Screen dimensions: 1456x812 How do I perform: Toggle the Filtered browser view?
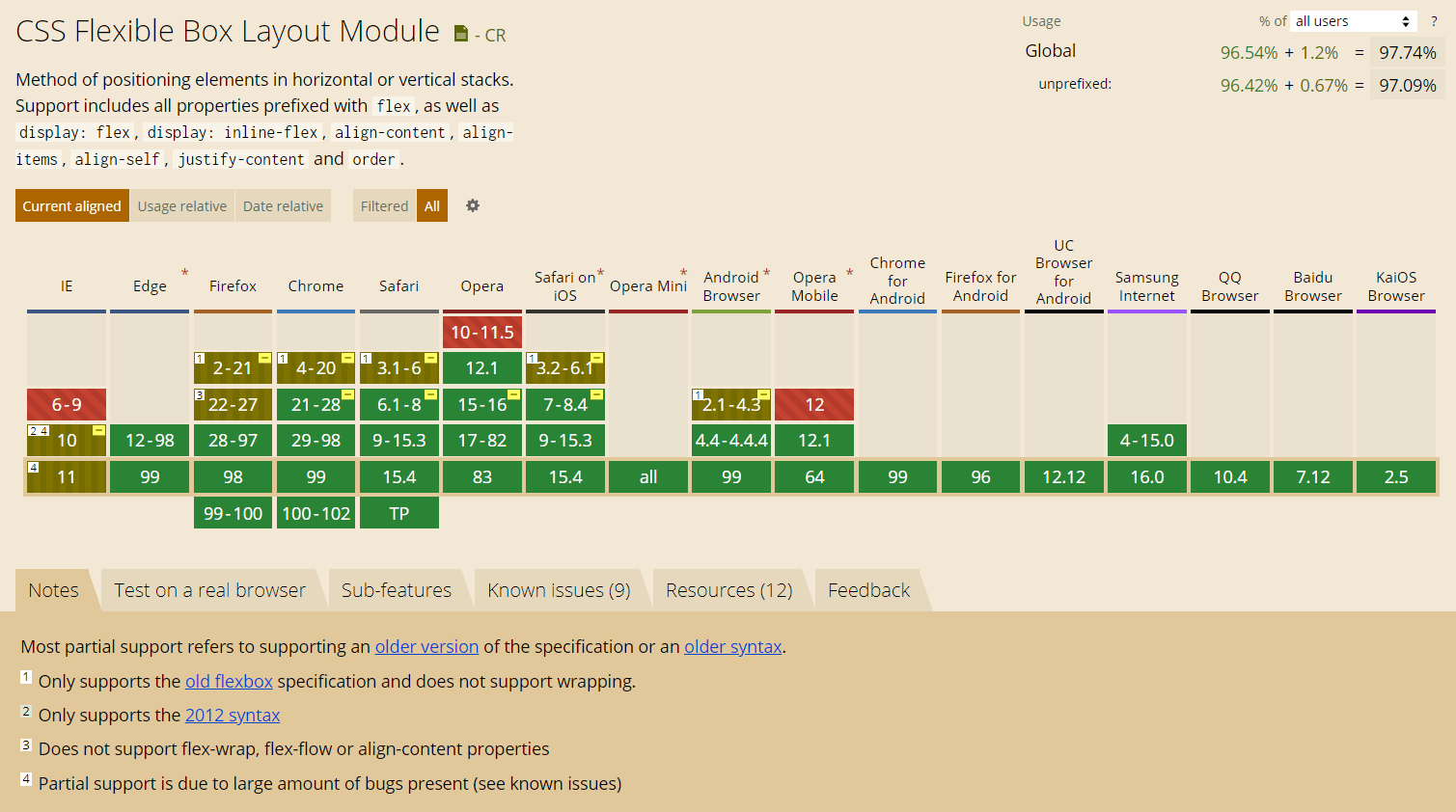384,205
